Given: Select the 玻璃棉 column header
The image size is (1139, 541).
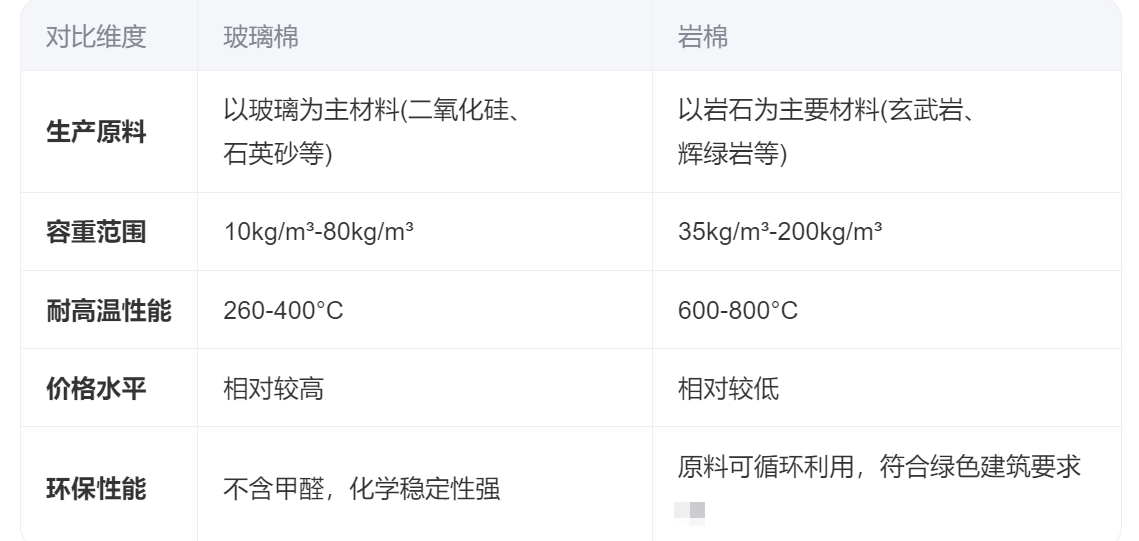Looking at the screenshot, I should pyautogui.click(x=260, y=36).
